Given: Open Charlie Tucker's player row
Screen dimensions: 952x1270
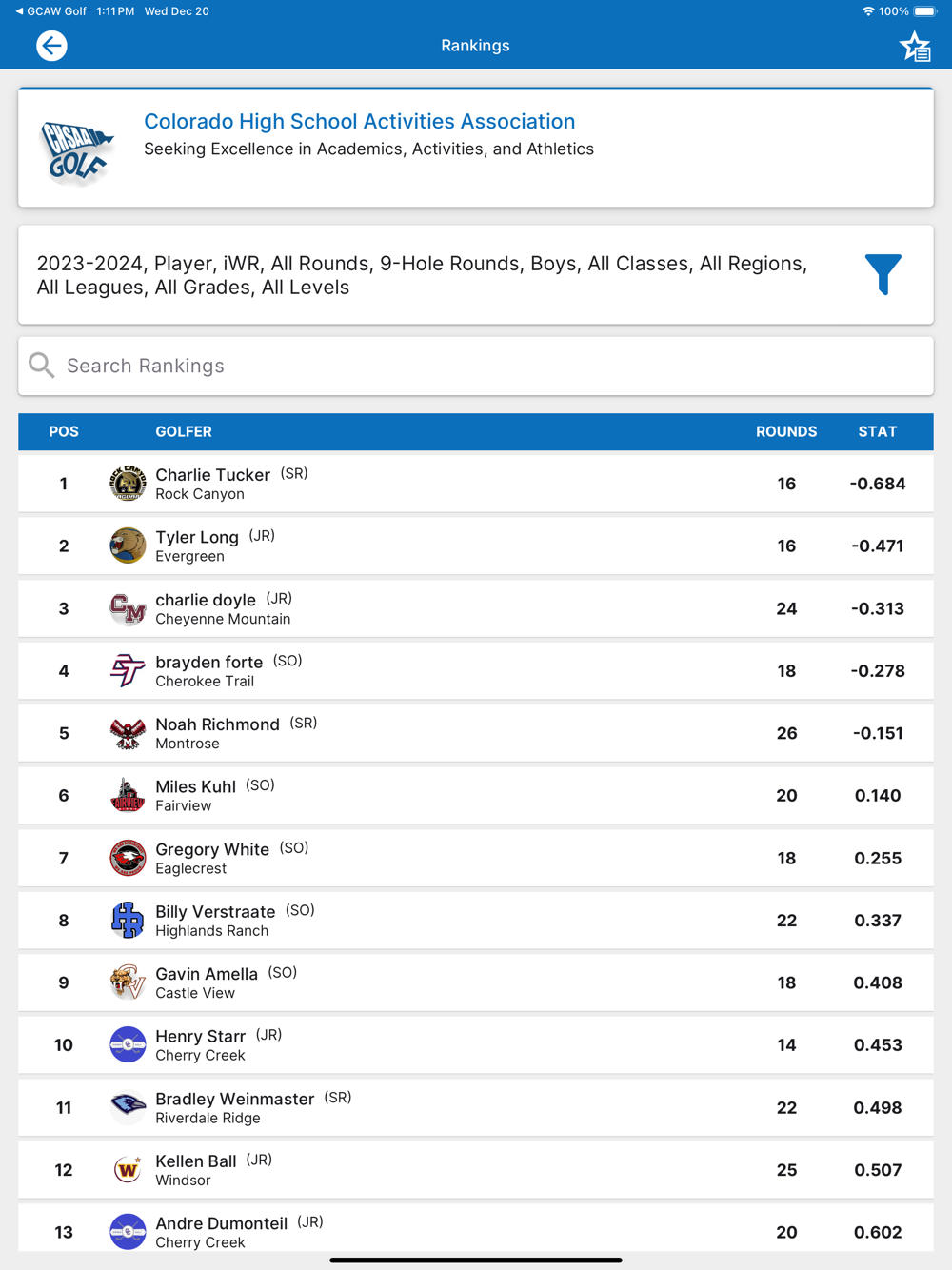Looking at the screenshot, I should (x=476, y=484).
